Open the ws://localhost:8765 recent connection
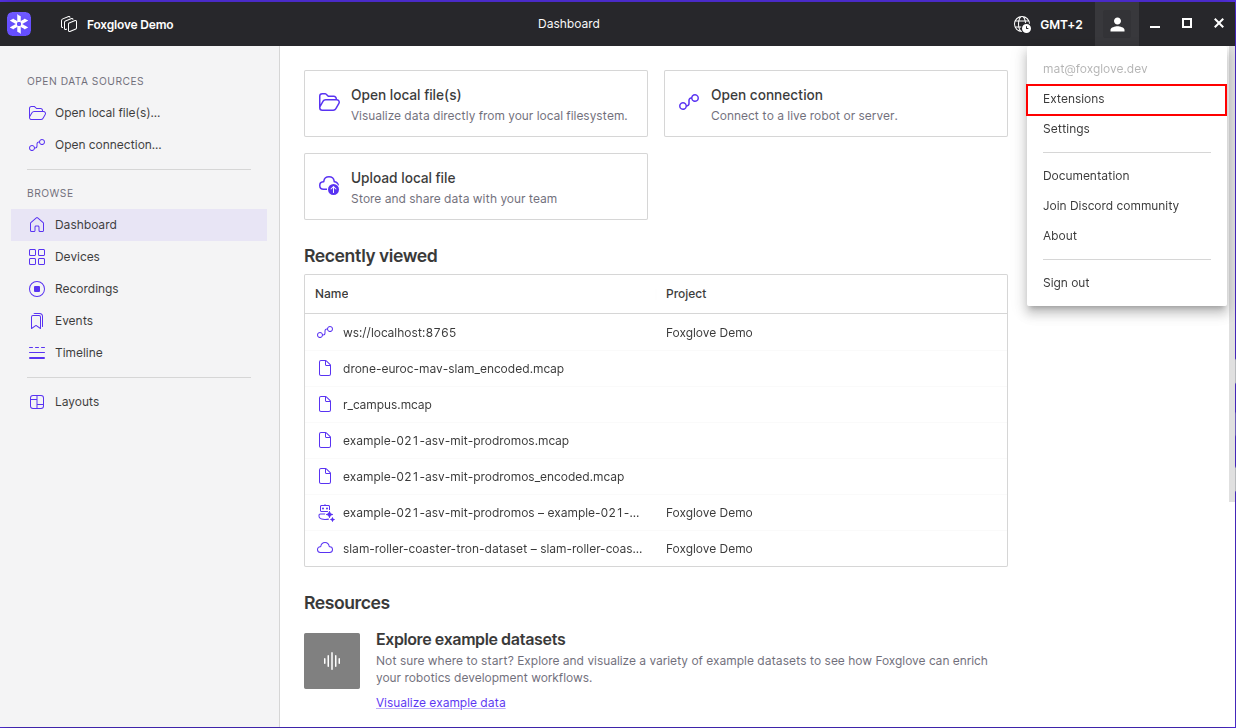Viewport: 1236px width, 728px height. click(x=399, y=333)
